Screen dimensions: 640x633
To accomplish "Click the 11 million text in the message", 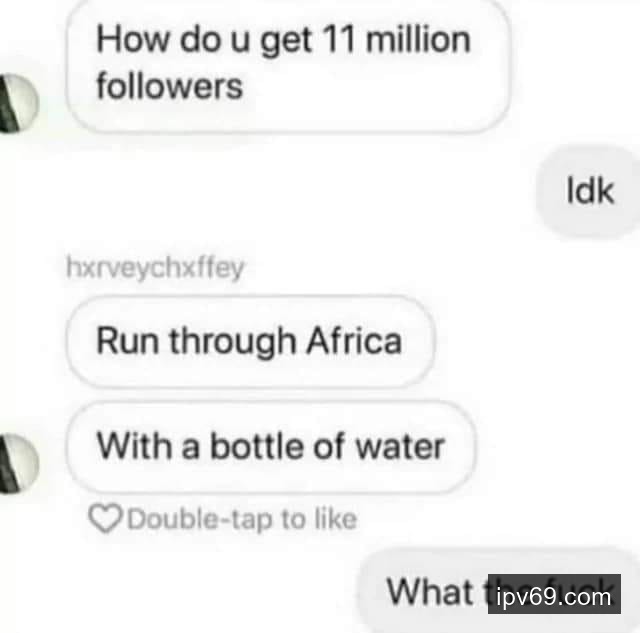I will tap(396, 40).
